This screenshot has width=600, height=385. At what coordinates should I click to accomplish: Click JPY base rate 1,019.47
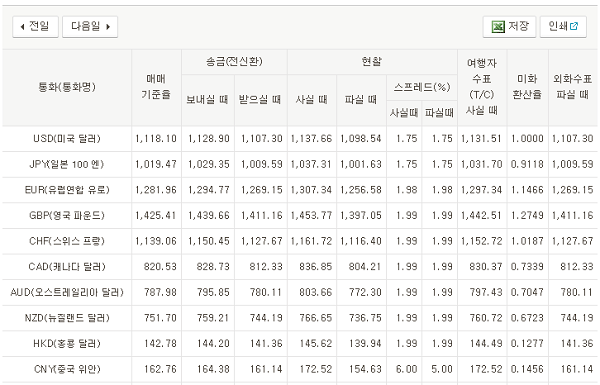point(156,164)
